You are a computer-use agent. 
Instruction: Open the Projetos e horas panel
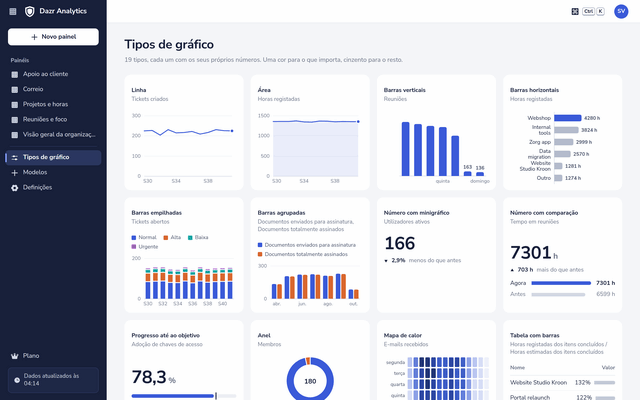point(53,104)
